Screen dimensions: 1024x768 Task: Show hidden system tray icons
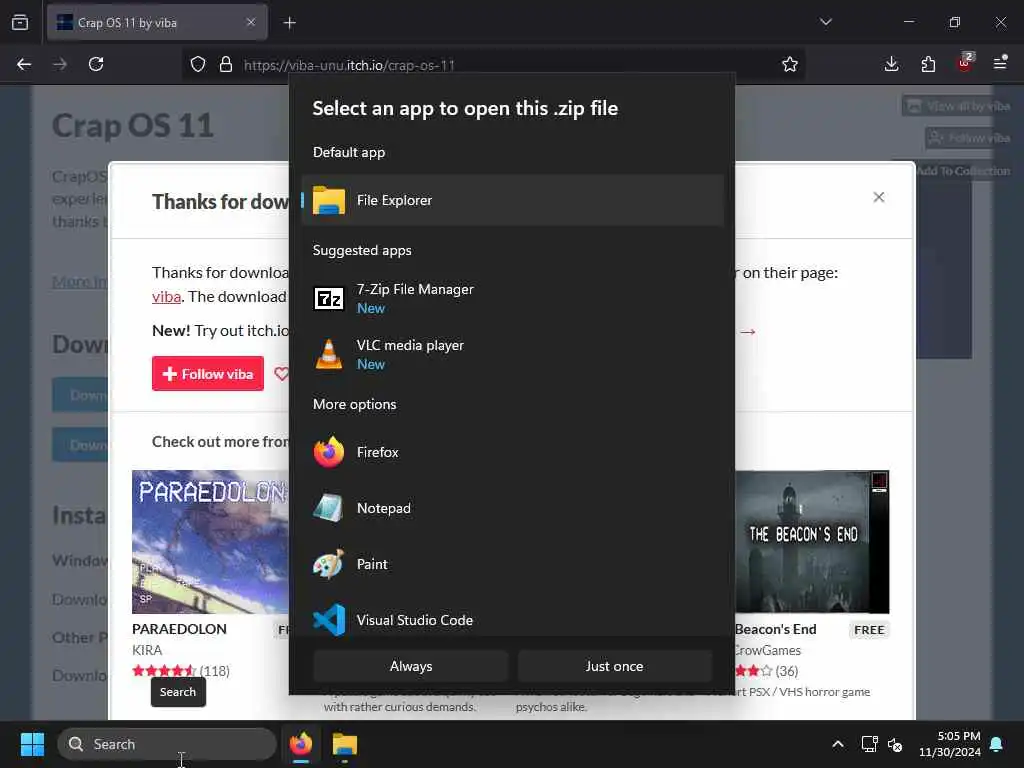coord(838,744)
